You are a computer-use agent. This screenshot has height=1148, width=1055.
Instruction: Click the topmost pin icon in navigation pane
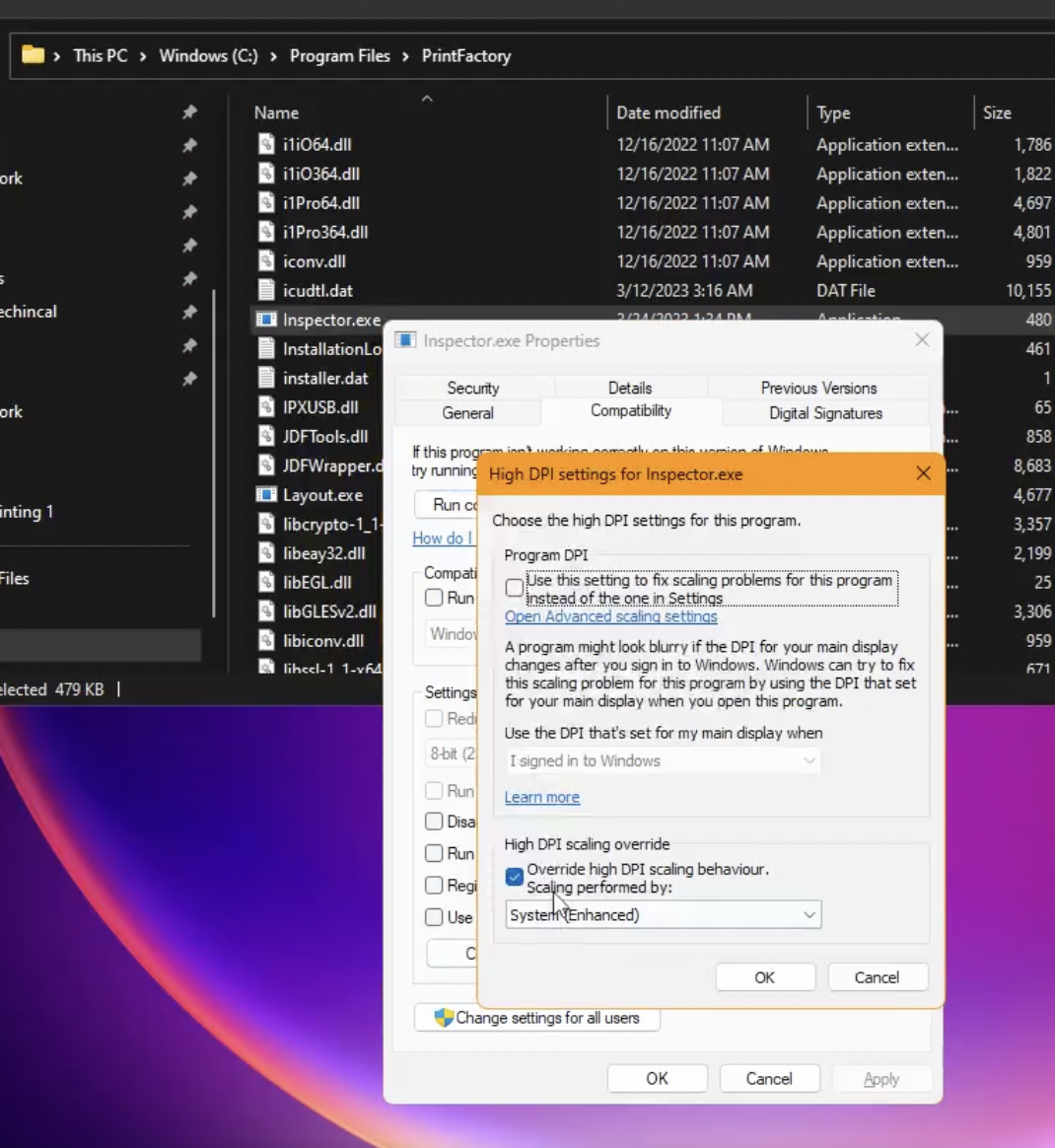(x=189, y=112)
